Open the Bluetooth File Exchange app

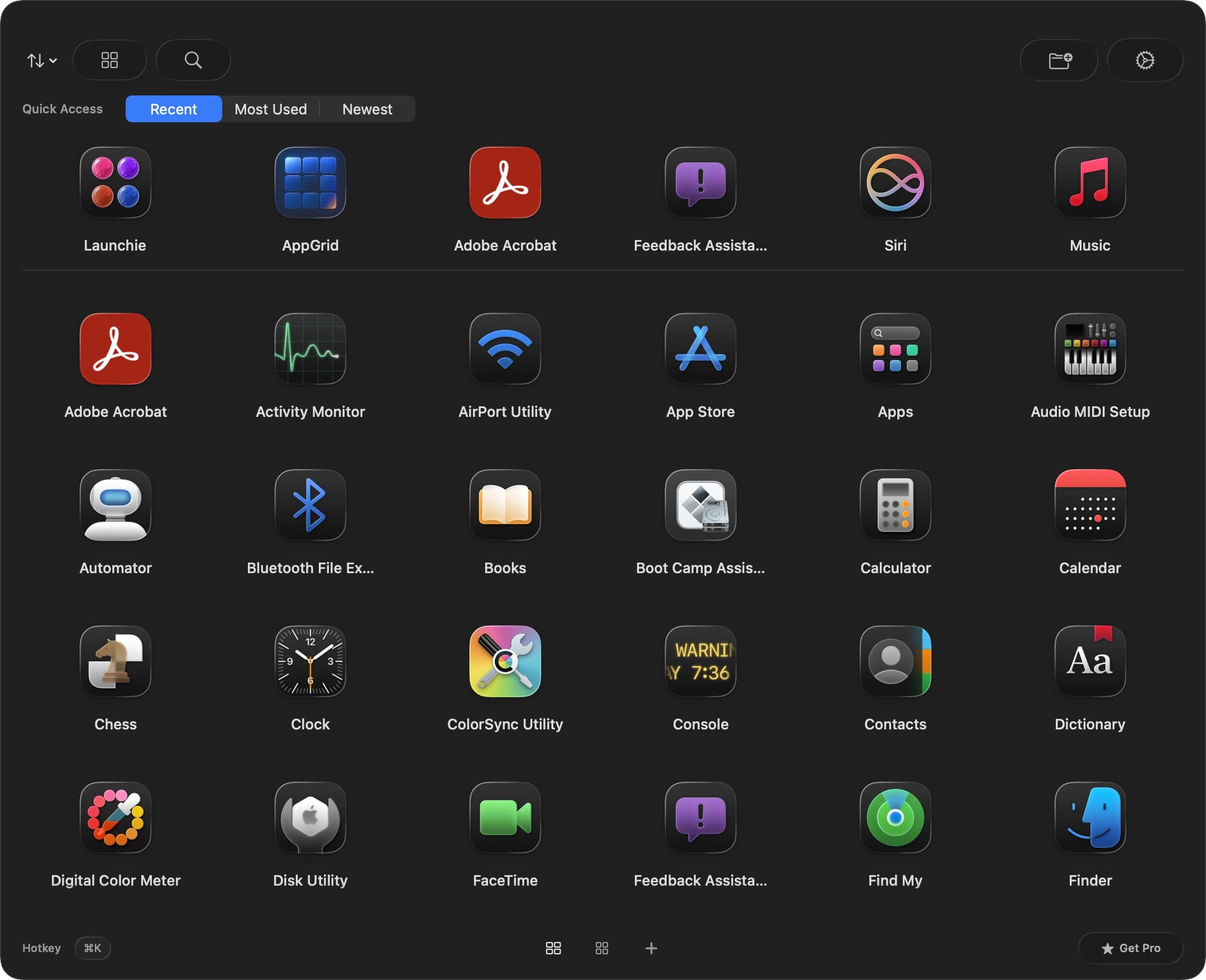coord(310,505)
